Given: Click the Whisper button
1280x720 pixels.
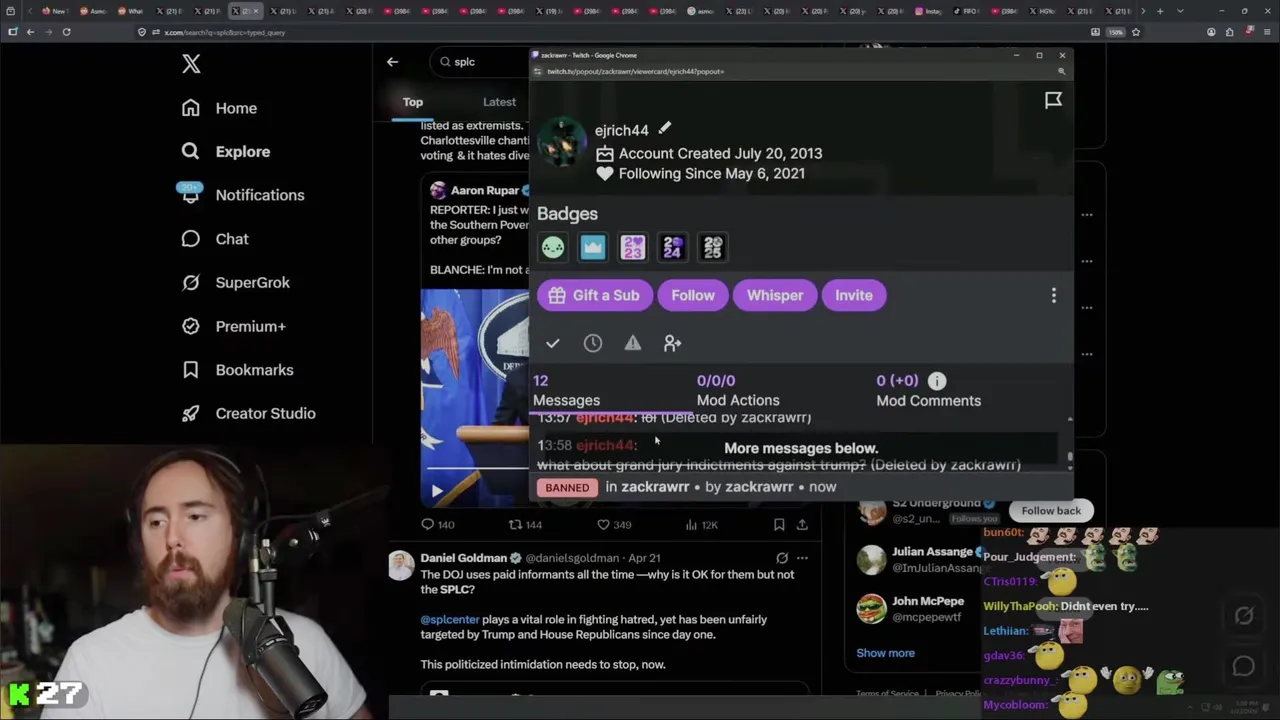Looking at the screenshot, I should click(775, 295).
